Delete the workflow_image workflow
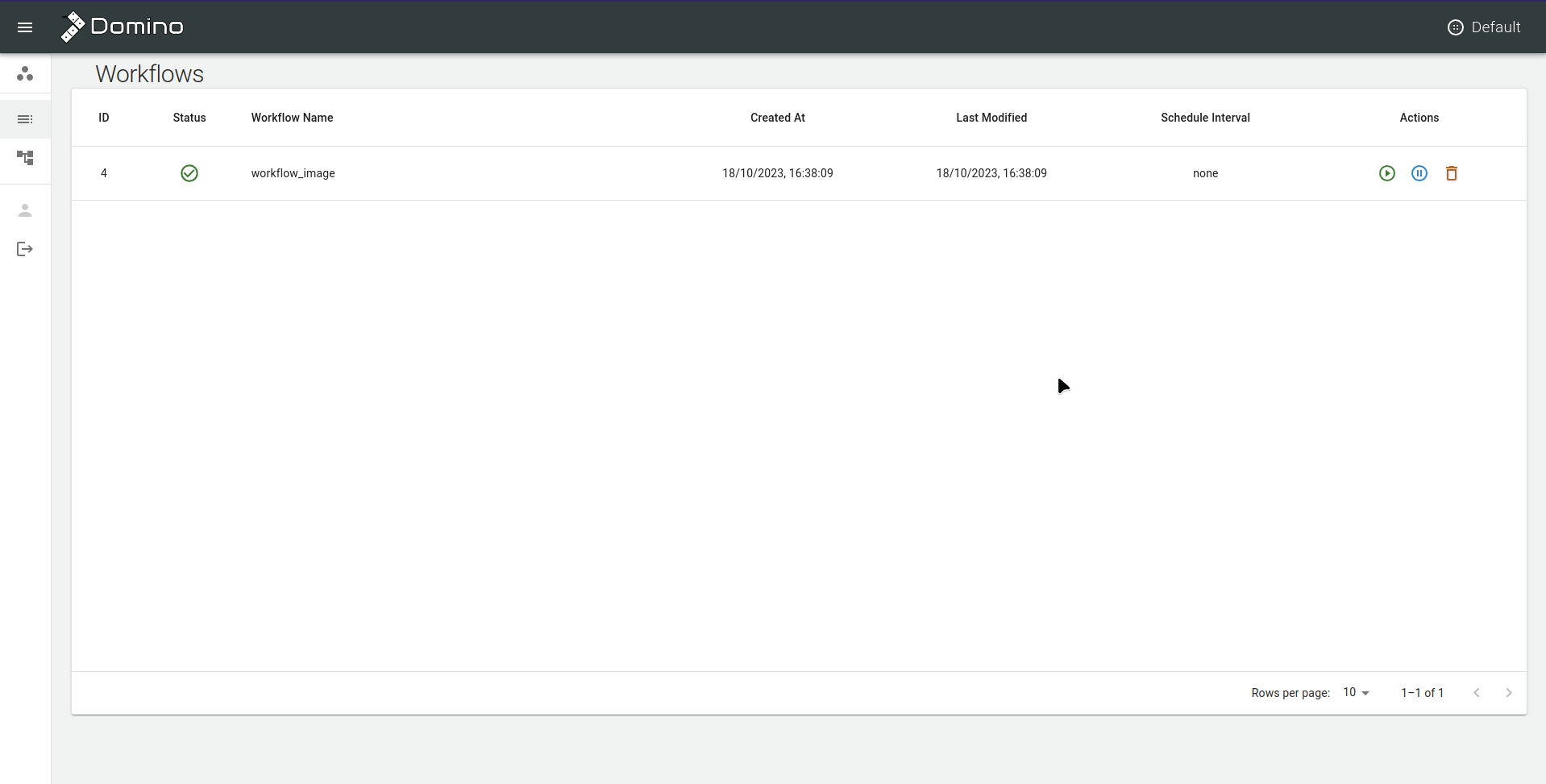Screen dimensions: 1546x784 pyautogui.click(x=1452, y=173)
